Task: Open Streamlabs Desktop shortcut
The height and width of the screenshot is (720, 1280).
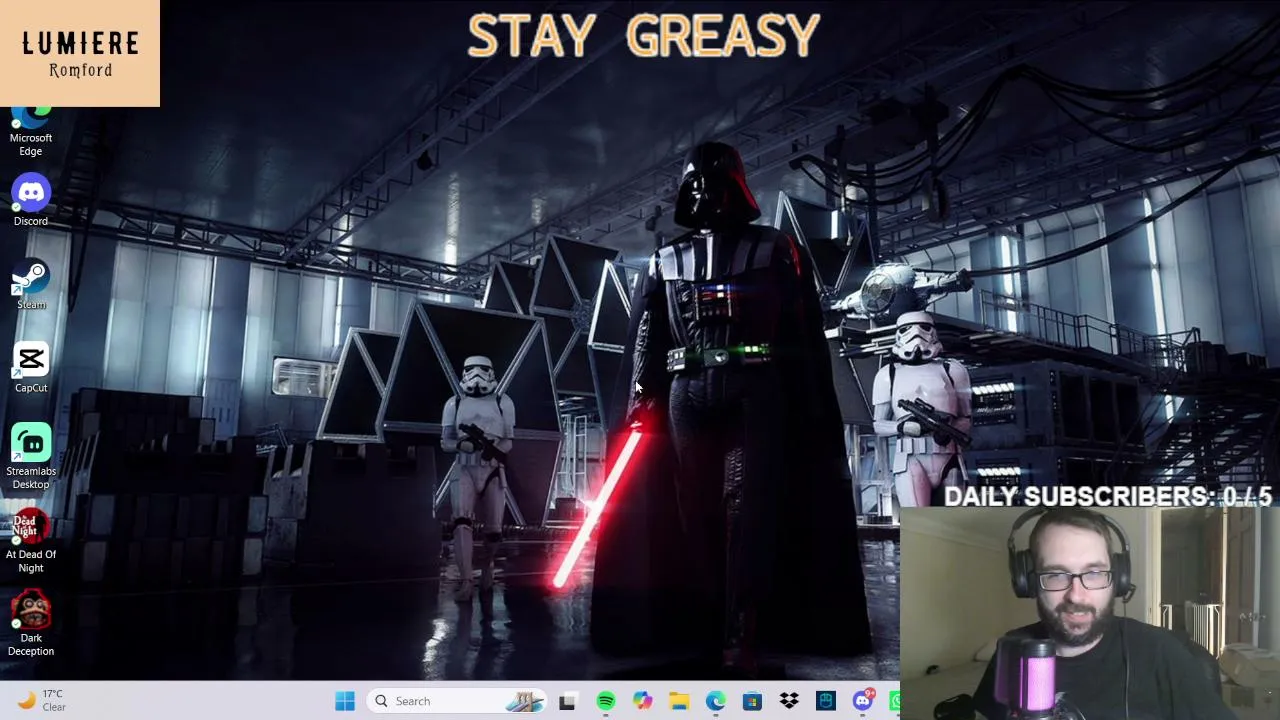Action: 31,458
